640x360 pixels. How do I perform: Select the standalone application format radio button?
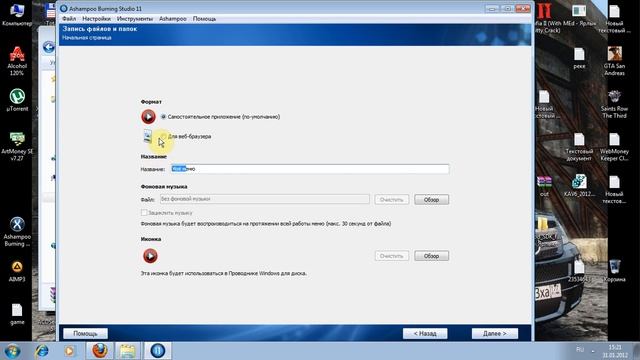pyautogui.click(x=163, y=117)
